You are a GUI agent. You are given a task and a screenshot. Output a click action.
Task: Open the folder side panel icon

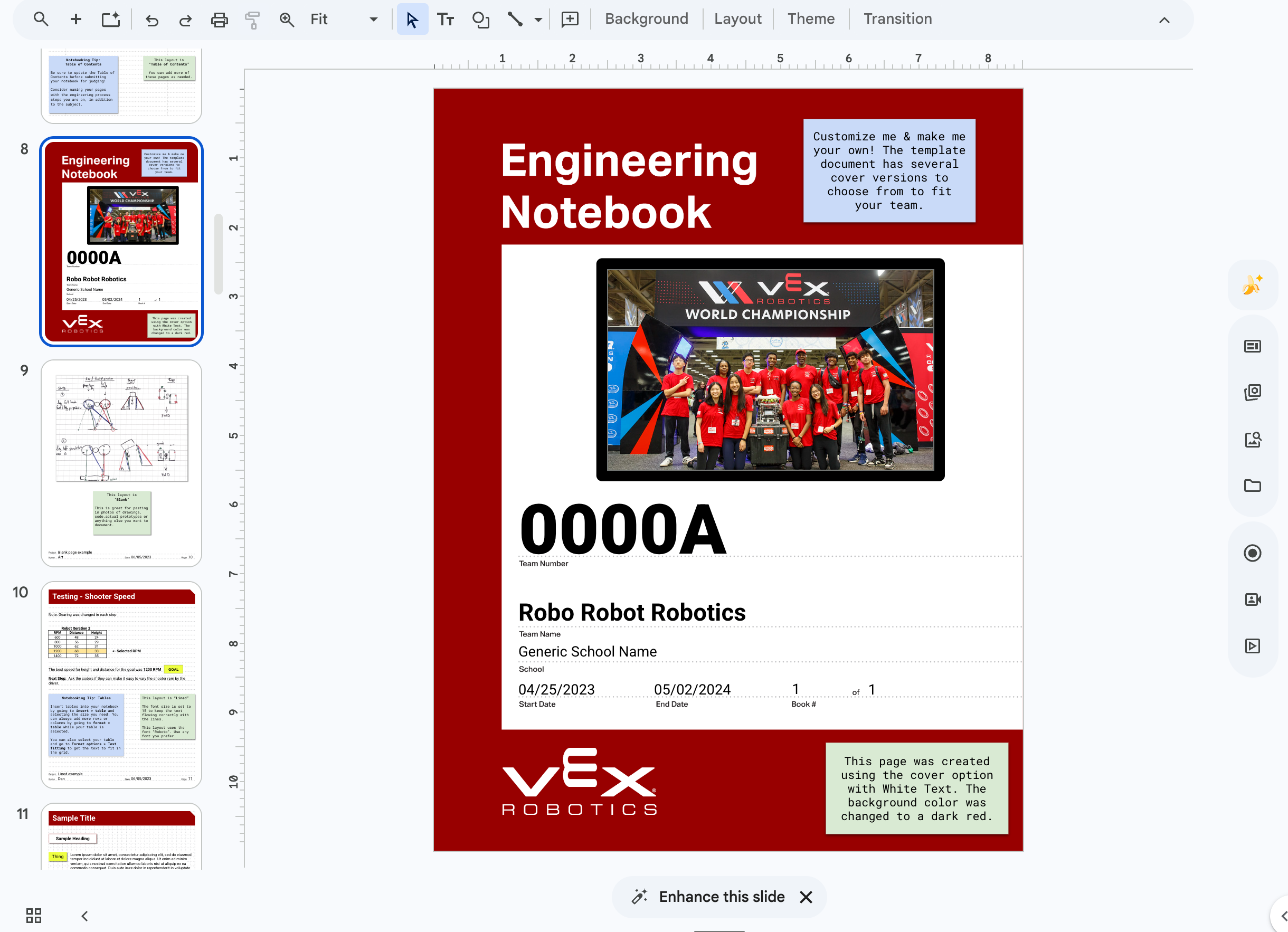[1252, 486]
